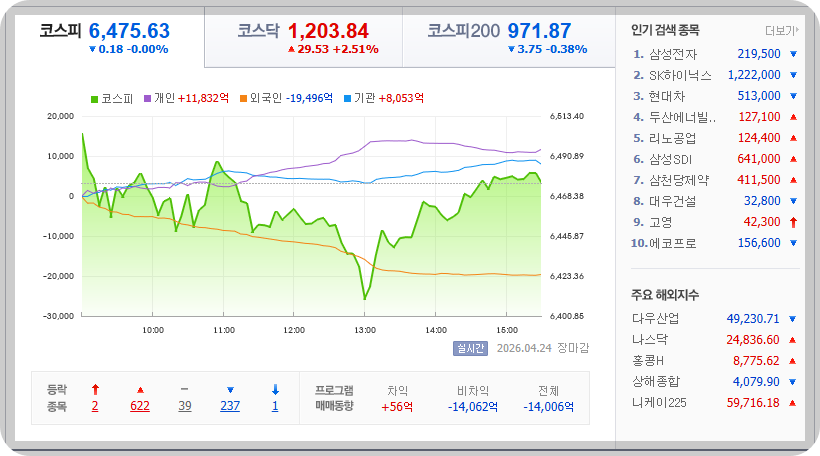Open the 상해종합 overseas index
Viewport: 820px width, 456px height.
[x=655, y=382]
